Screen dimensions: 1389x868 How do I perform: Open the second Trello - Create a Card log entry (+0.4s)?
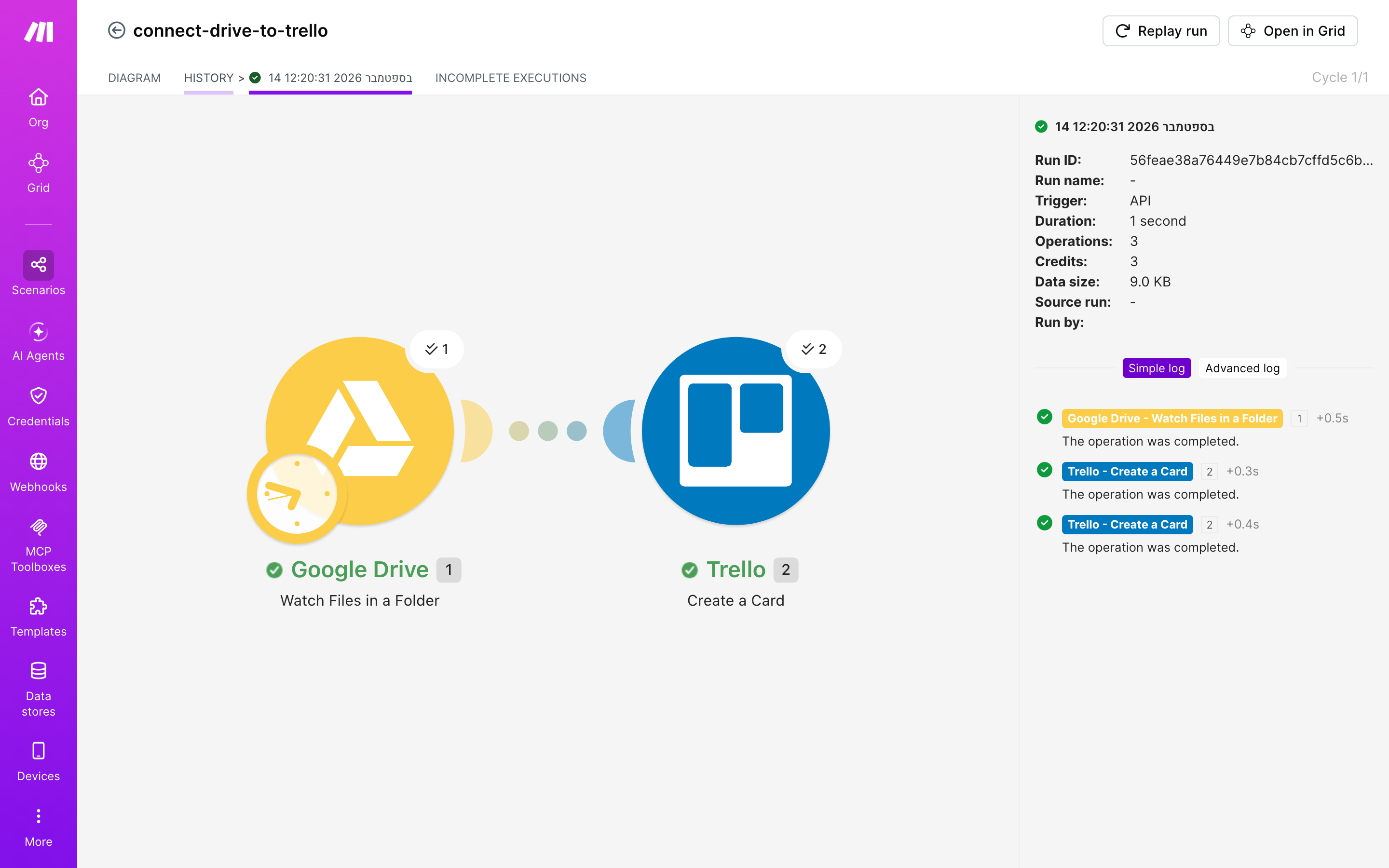(x=1127, y=525)
